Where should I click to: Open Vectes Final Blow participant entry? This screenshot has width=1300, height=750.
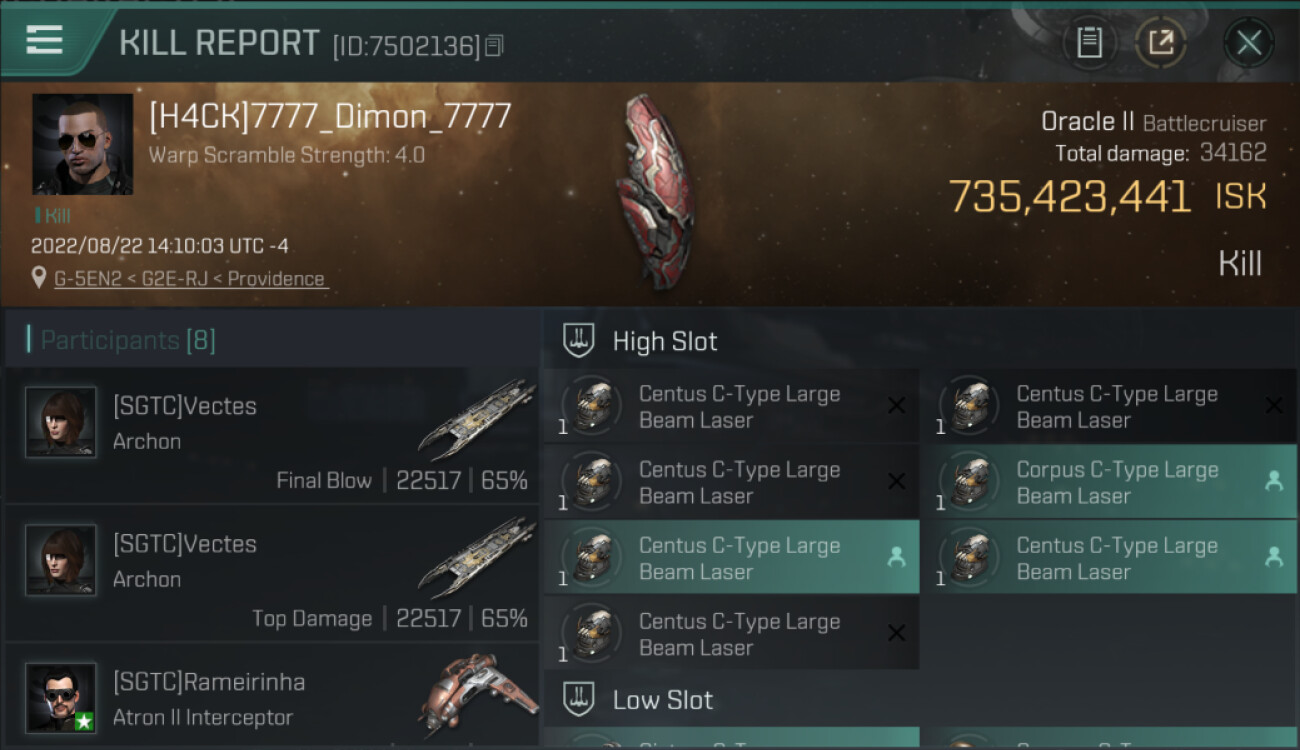click(x=272, y=436)
